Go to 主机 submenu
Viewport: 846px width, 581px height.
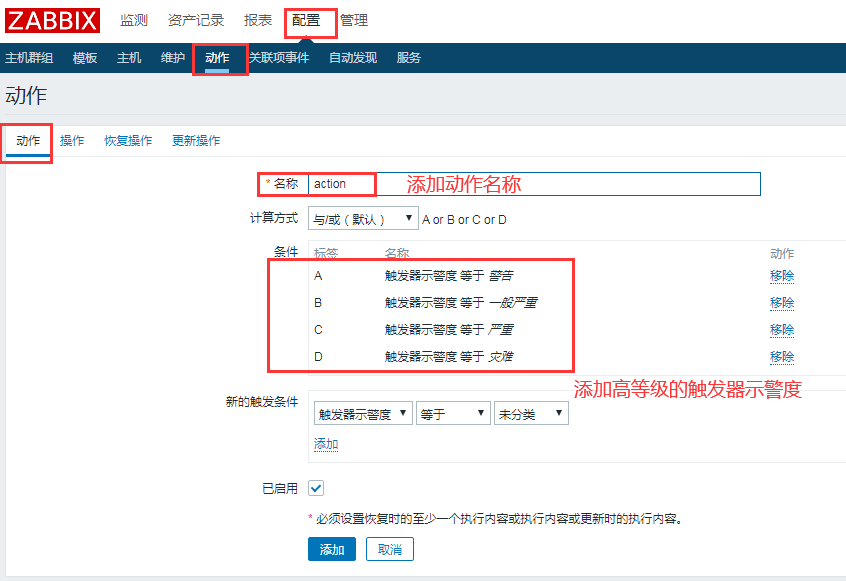coord(129,58)
